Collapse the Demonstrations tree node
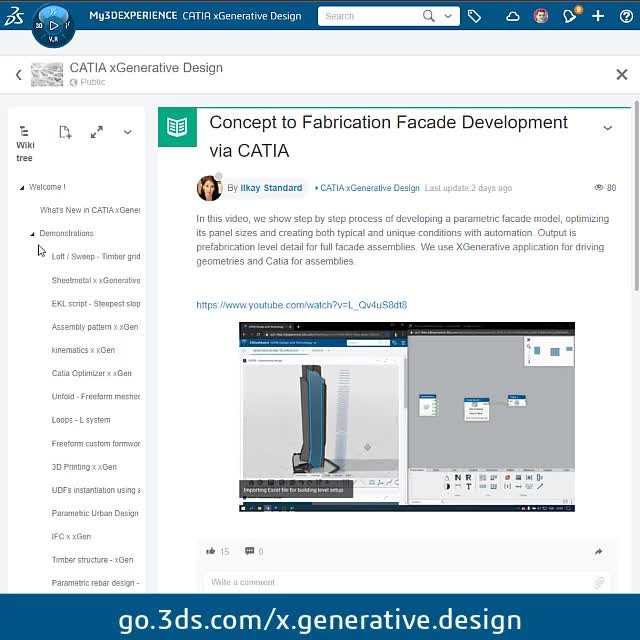 click(x=33, y=234)
